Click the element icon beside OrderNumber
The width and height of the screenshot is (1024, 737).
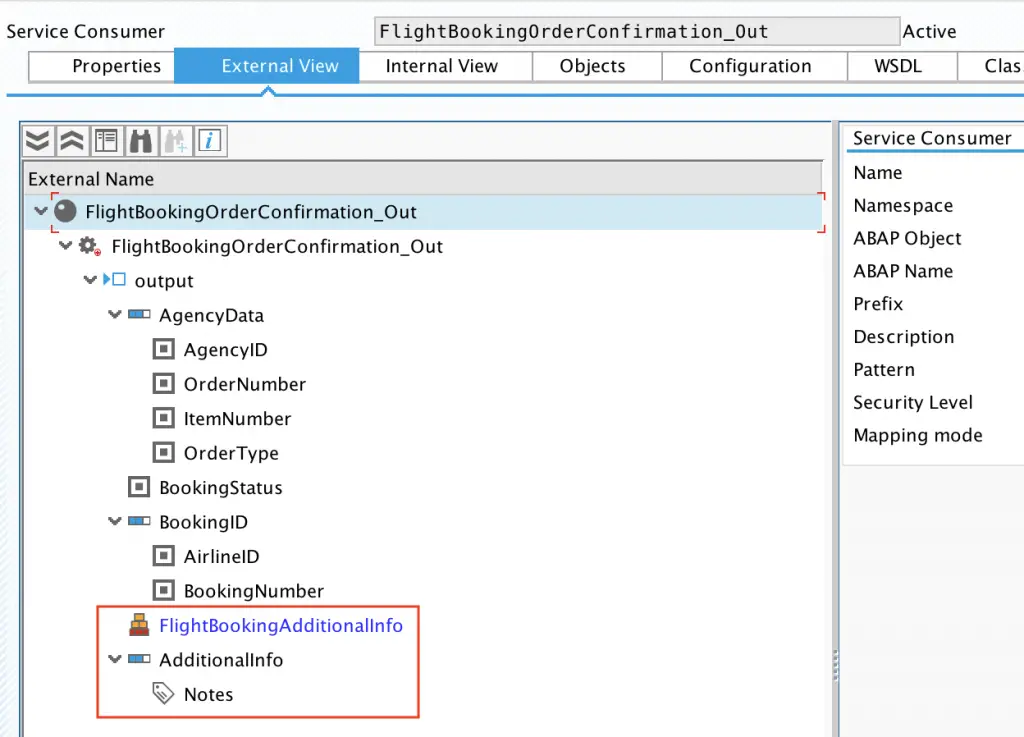click(x=163, y=384)
